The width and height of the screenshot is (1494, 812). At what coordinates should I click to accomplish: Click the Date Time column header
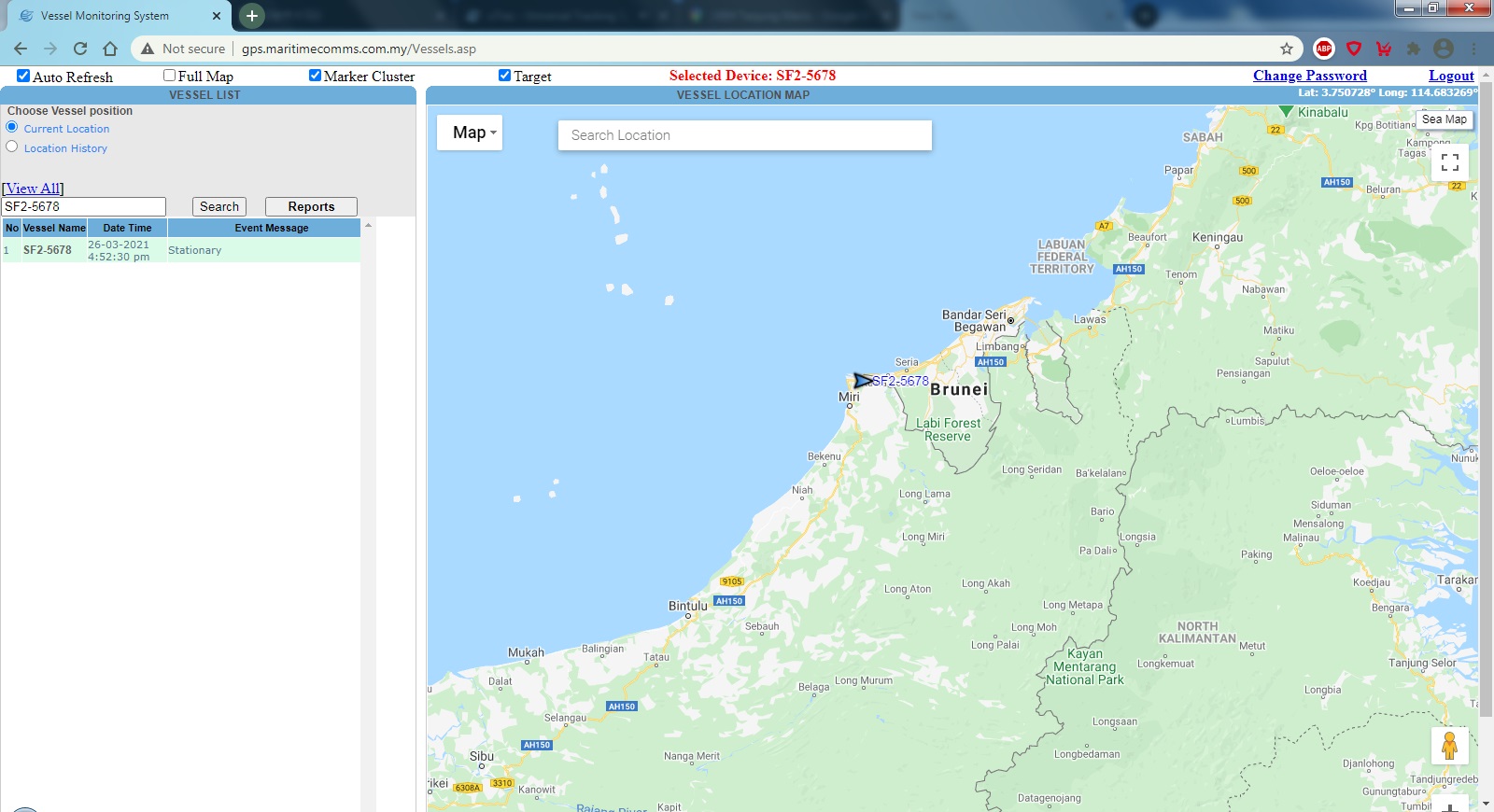tap(127, 228)
